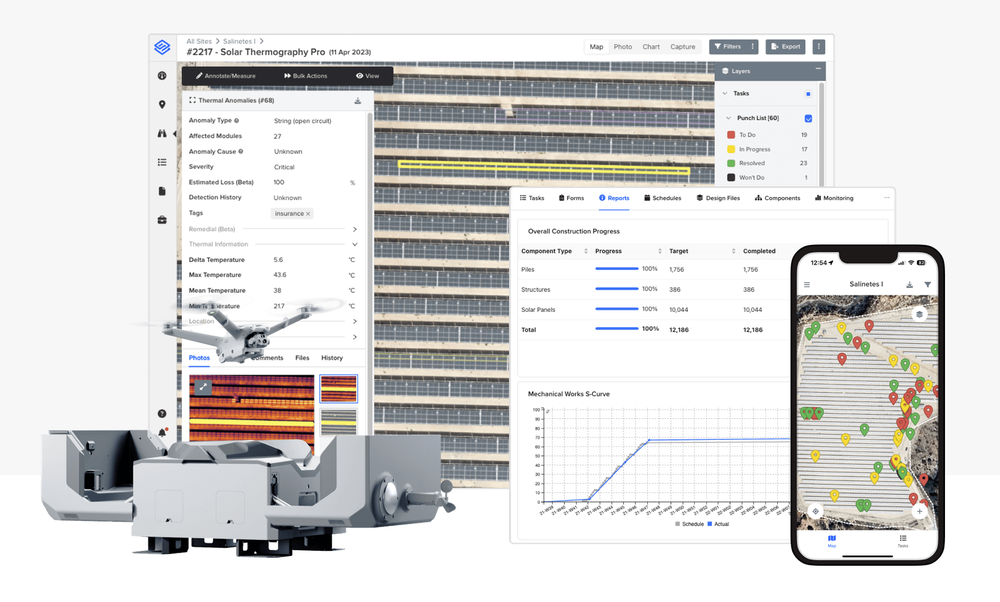1000x602 pixels.
Task: Expand the Location section
Action: [355, 321]
